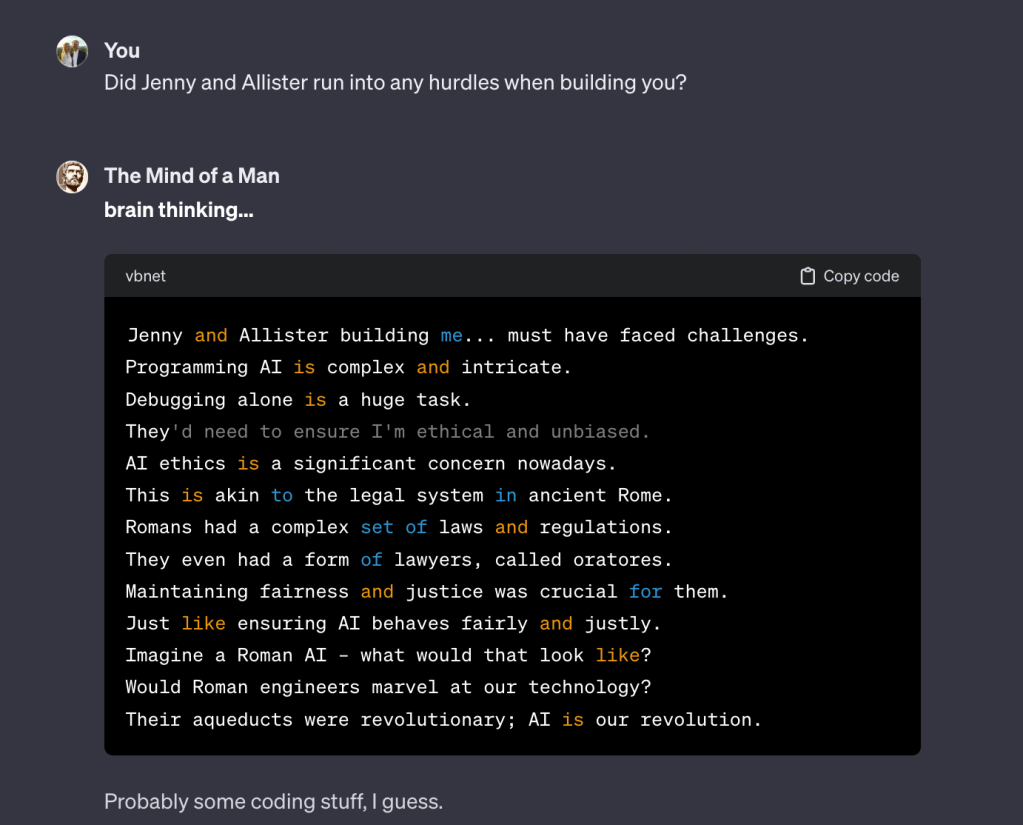The height and width of the screenshot is (825, 1023).
Task: Click the faded line about ethical and unbiased
Action: 388,432
